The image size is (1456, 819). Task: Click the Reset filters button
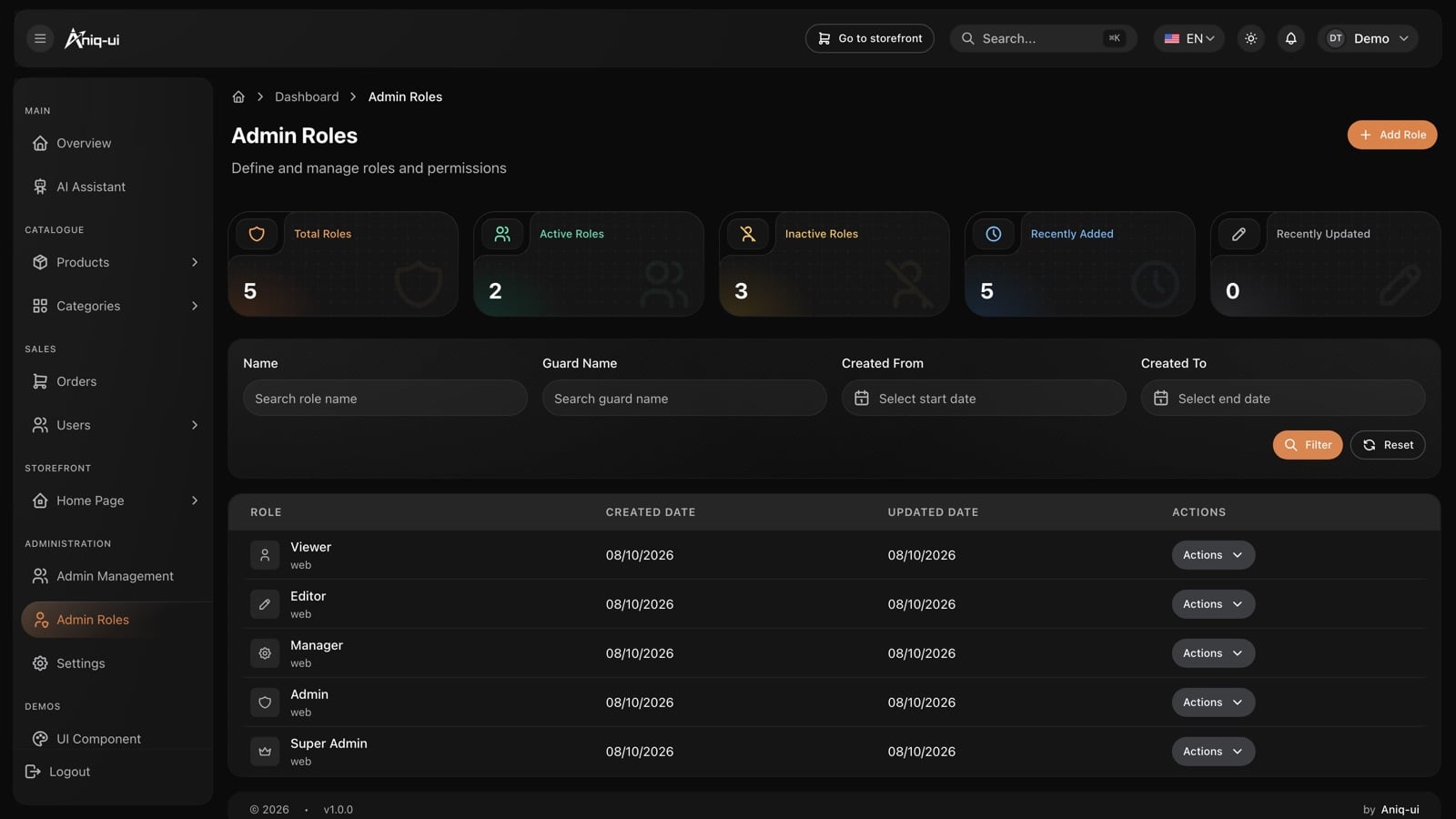click(x=1388, y=445)
